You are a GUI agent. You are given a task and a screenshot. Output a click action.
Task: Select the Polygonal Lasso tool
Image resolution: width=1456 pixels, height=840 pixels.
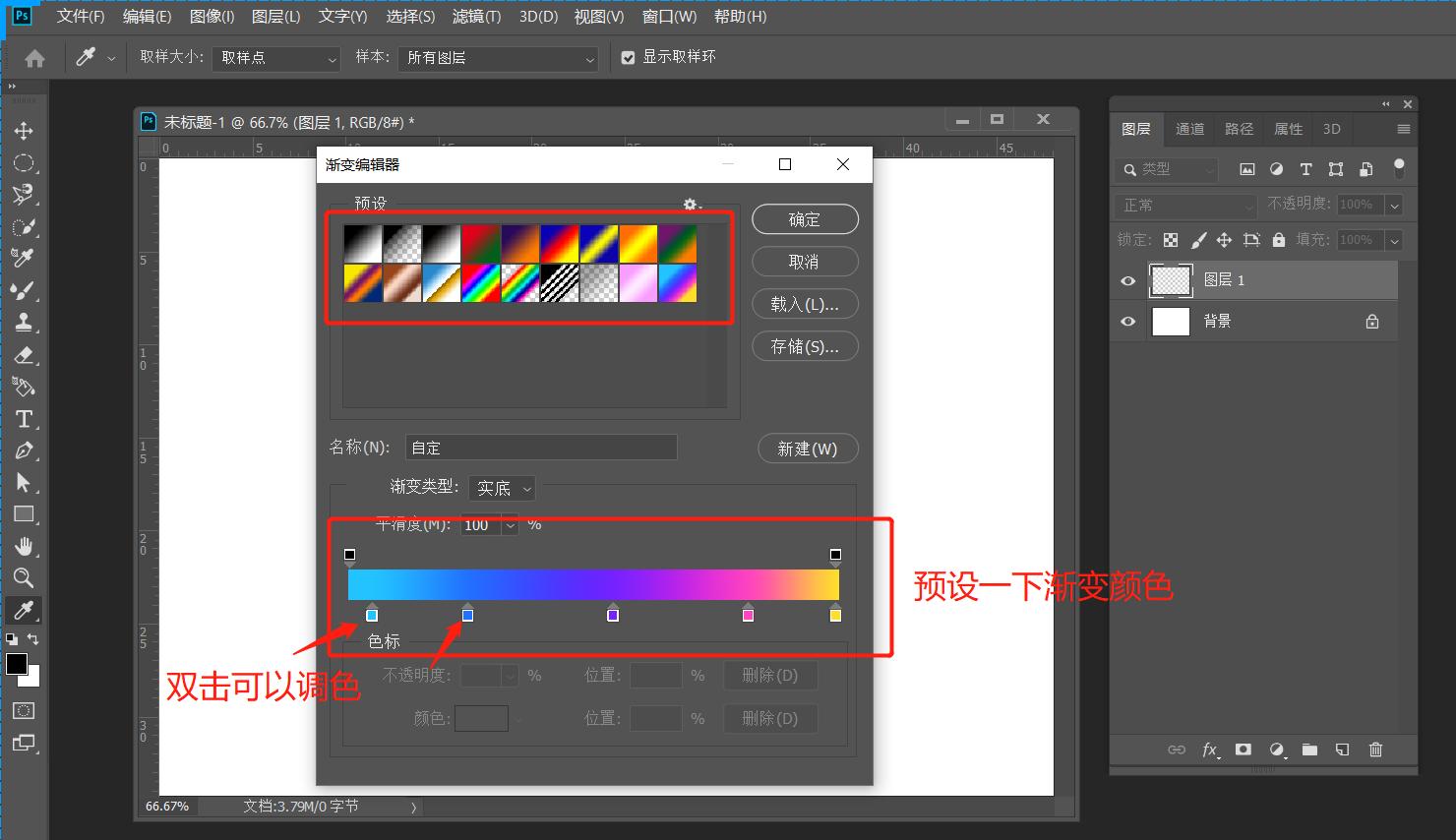tap(24, 194)
